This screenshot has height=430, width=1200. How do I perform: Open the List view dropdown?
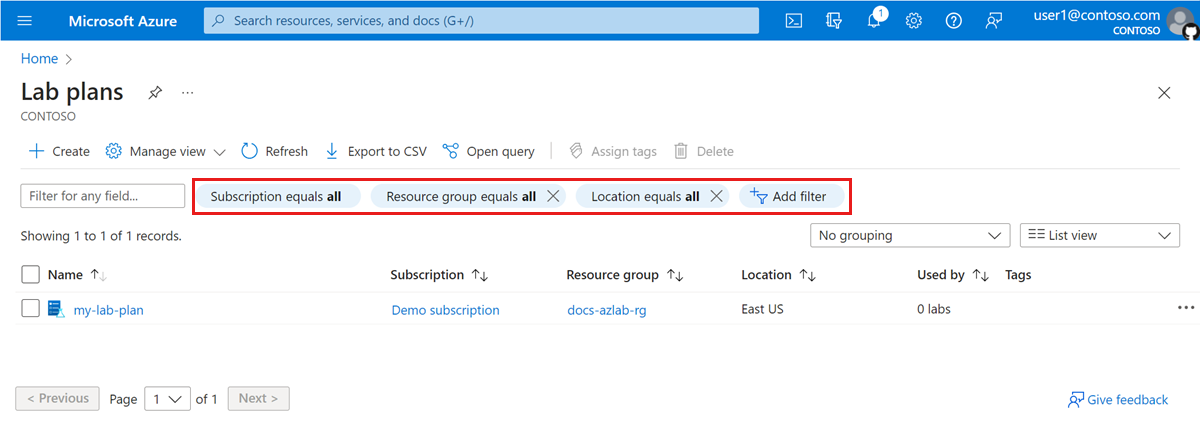tap(1100, 235)
